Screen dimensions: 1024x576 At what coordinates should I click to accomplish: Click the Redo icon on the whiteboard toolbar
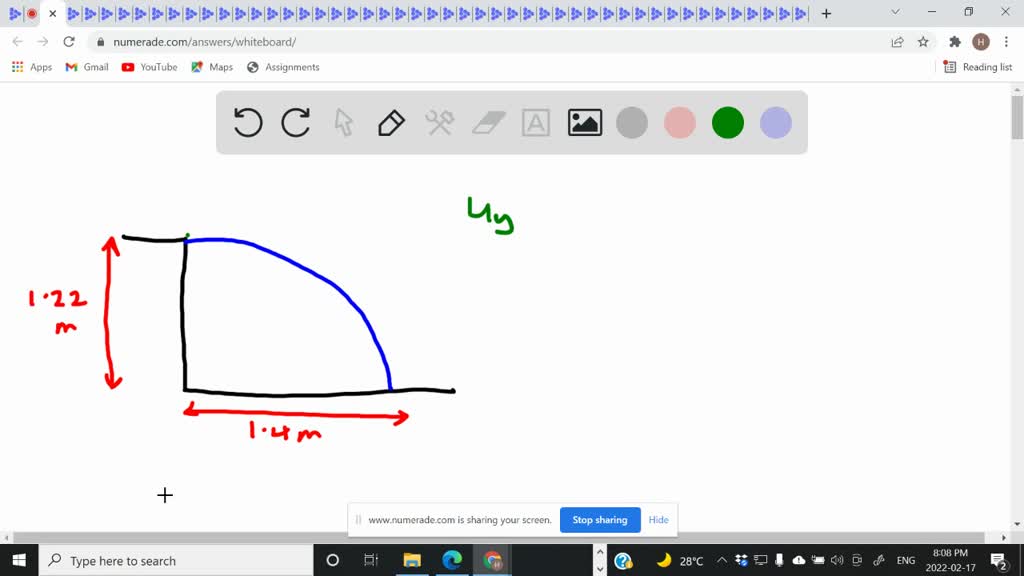pyautogui.click(x=296, y=122)
